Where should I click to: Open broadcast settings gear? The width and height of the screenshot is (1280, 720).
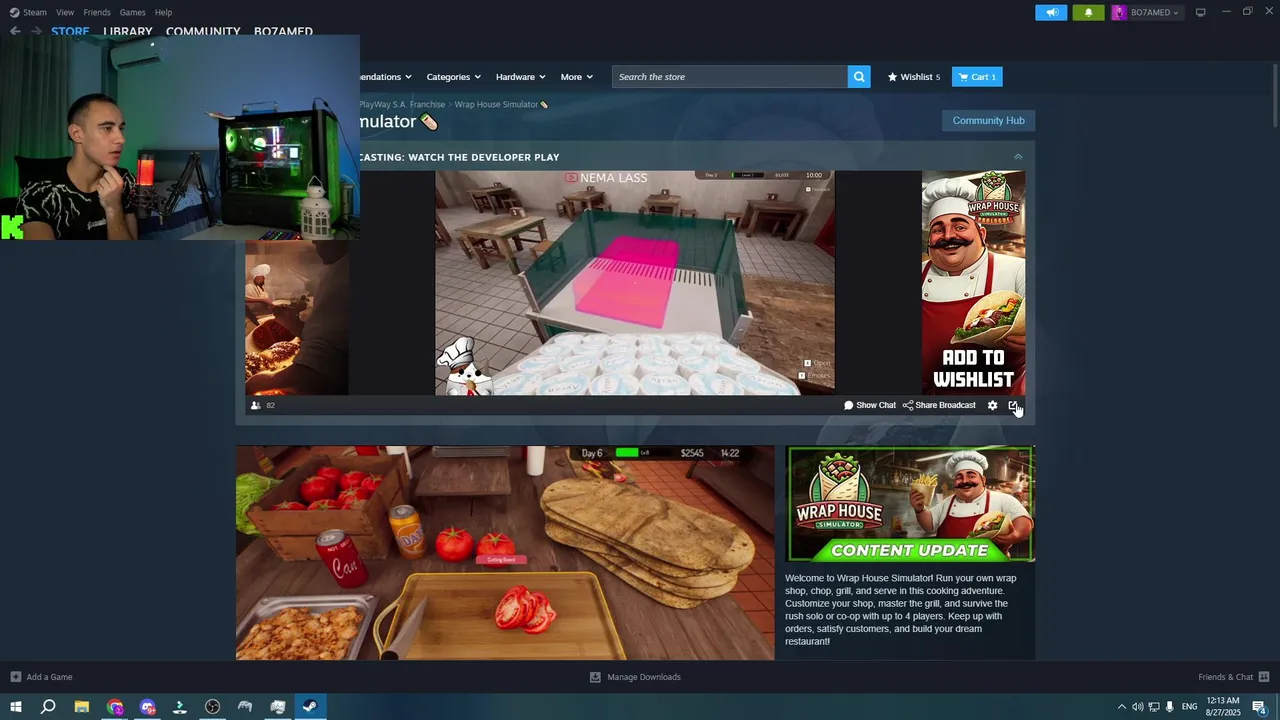992,405
